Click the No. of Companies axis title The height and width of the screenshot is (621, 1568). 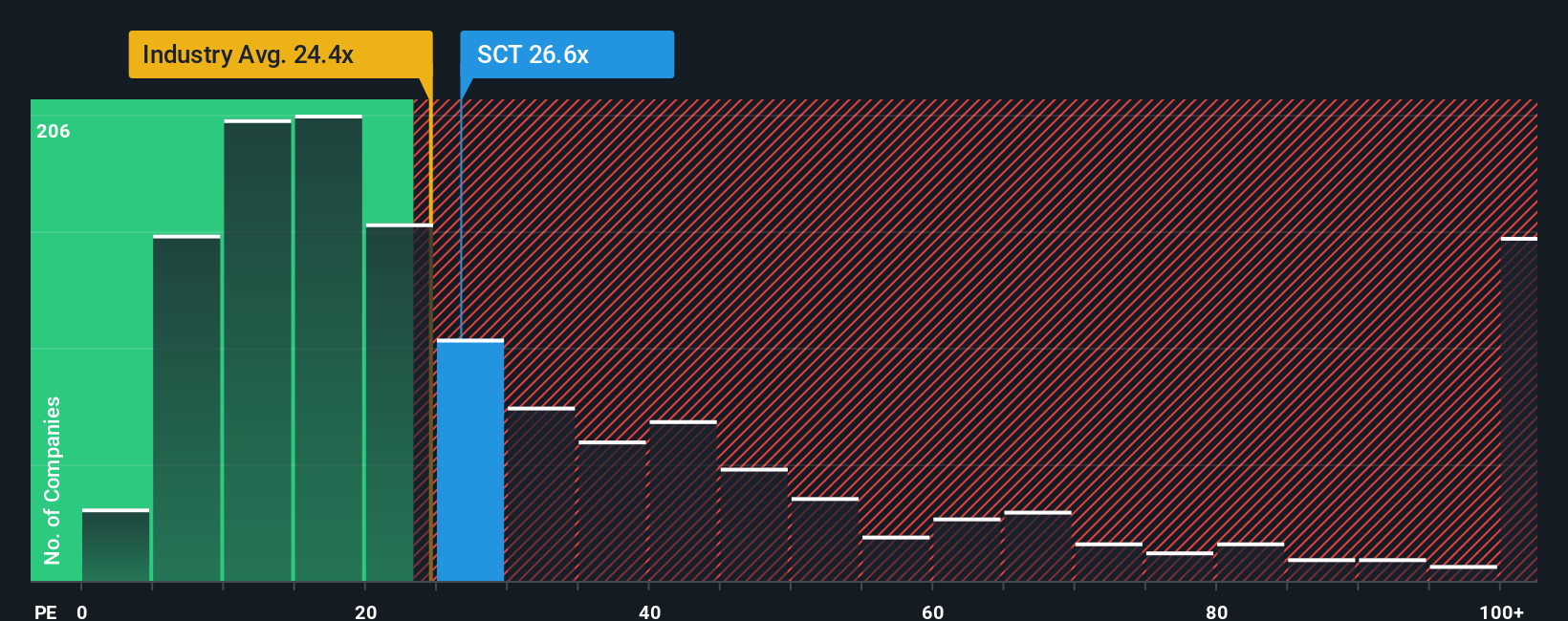click(x=53, y=480)
